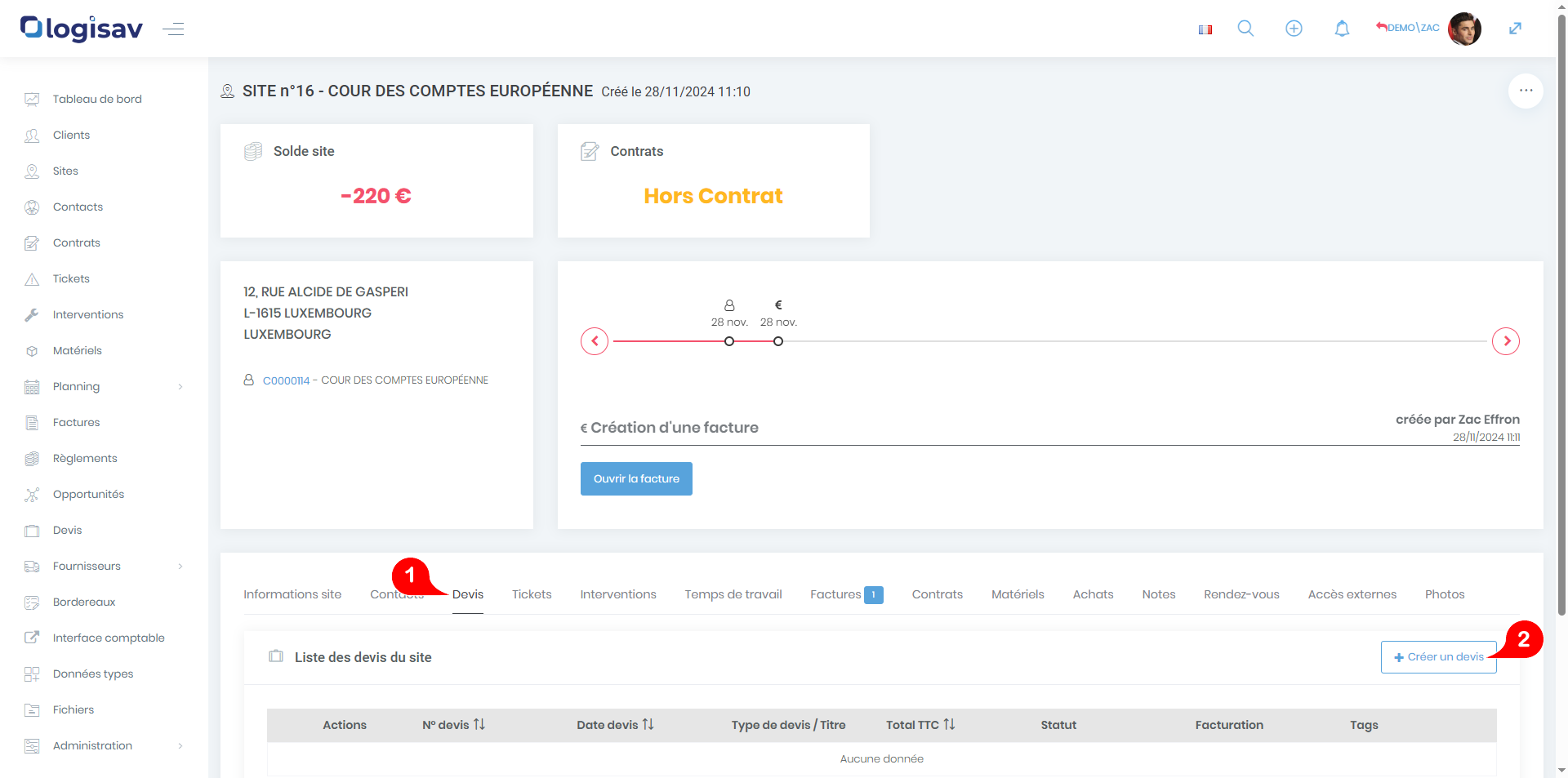
Task: Click the DEMO\ZAC user label
Action: pyautogui.click(x=1413, y=28)
